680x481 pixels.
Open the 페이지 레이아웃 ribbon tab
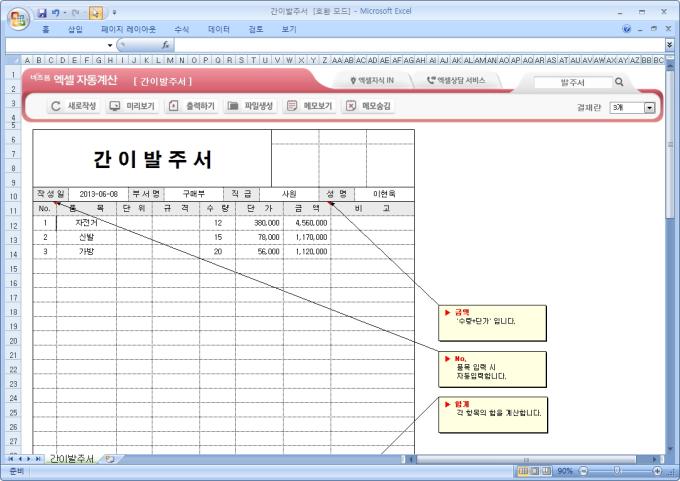(128, 29)
